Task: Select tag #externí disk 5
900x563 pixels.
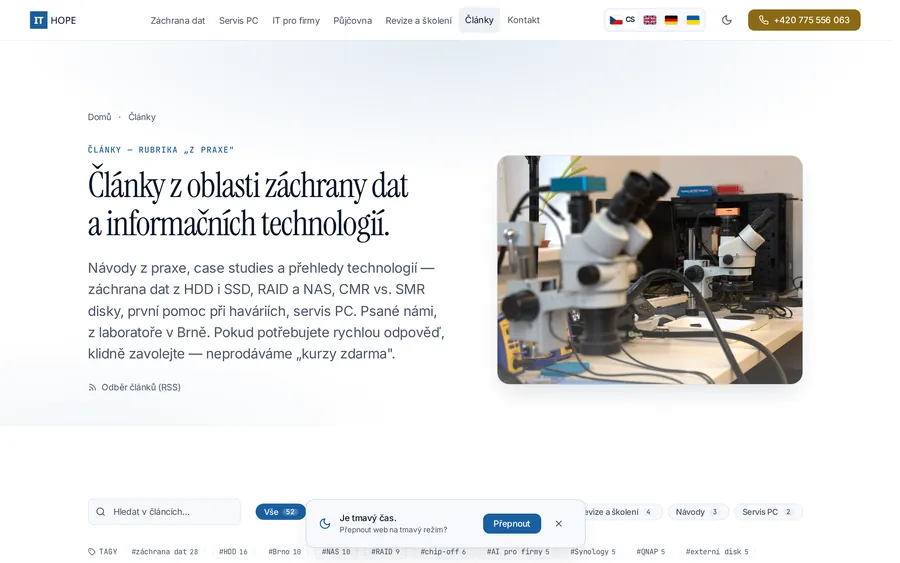Action: pyautogui.click(x=717, y=552)
